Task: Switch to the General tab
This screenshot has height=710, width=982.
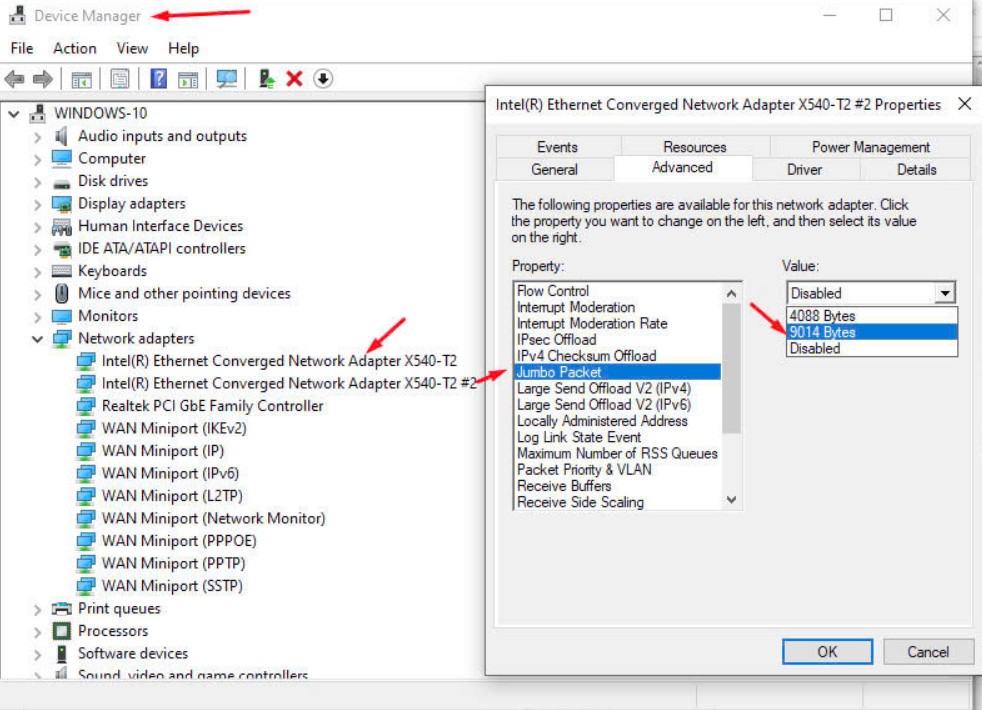Action: point(554,170)
